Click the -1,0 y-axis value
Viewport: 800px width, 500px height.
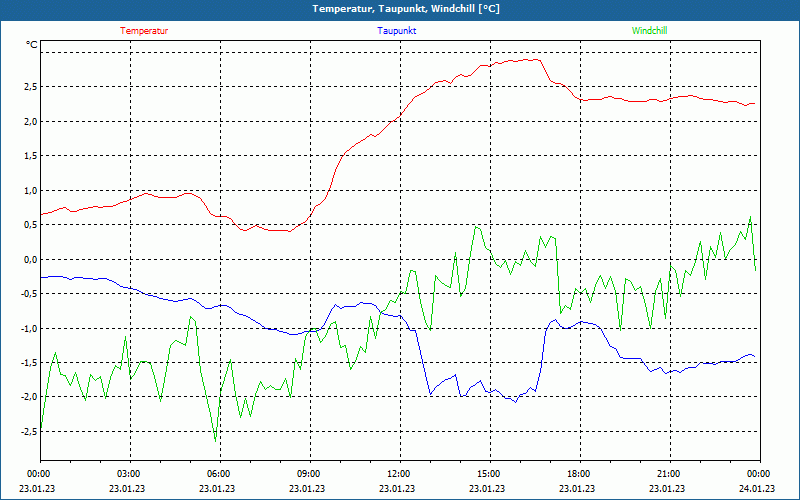tap(29, 329)
